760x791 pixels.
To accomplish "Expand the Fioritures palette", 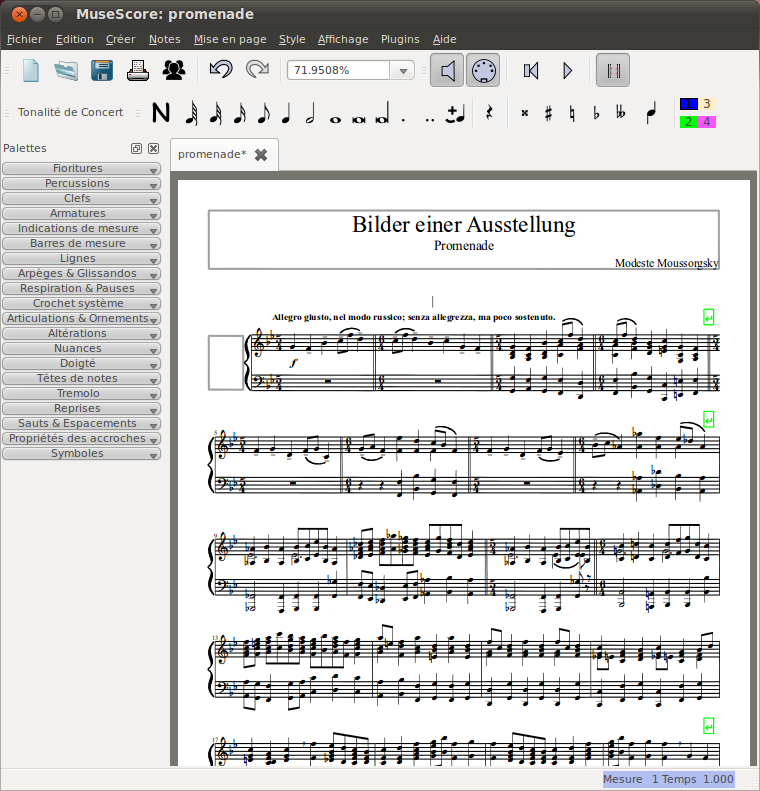I will pos(82,168).
